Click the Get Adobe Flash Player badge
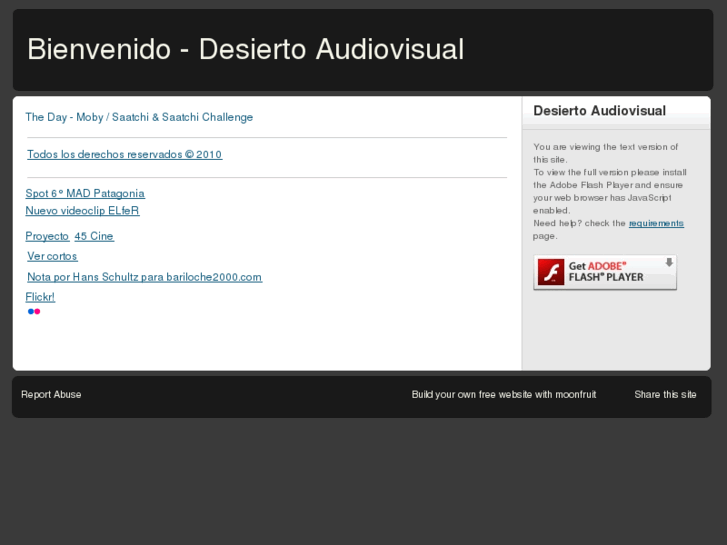The image size is (727, 545). pyautogui.click(x=605, y=272)
